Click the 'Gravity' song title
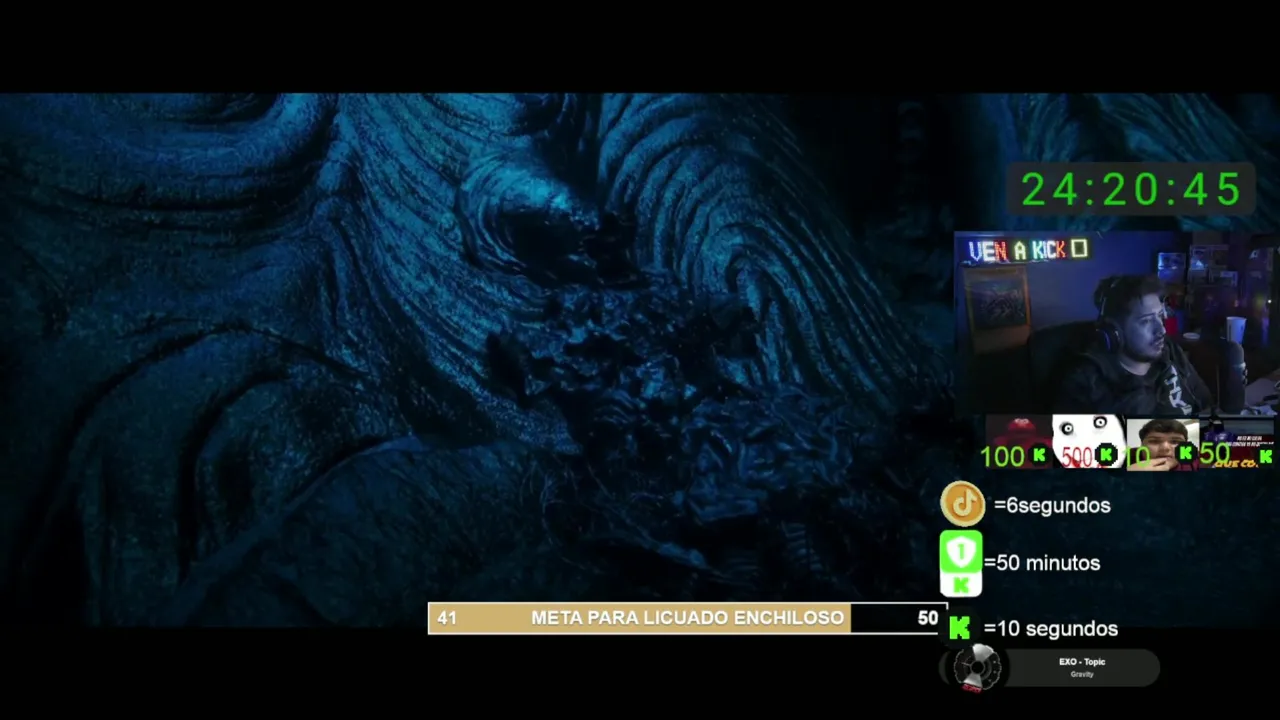 tap(1082, 674)
